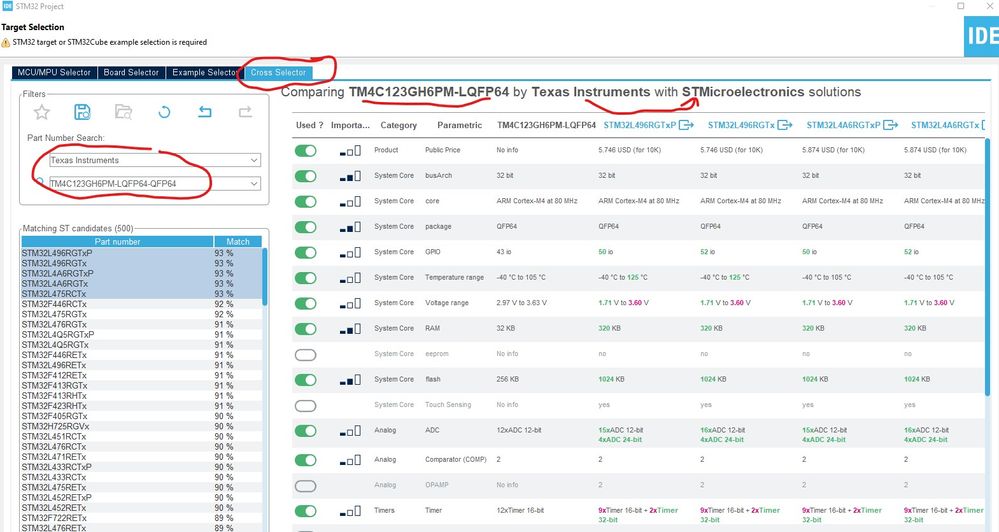Click importance bars icon in Timer row
The height and width of the screenshot is (532, 999).
coord(350,511)
